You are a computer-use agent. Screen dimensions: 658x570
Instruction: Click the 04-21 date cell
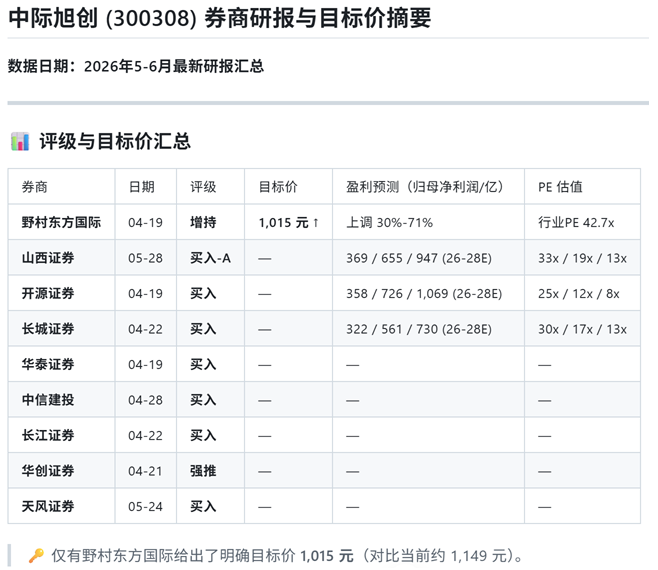tap(145, 471)
